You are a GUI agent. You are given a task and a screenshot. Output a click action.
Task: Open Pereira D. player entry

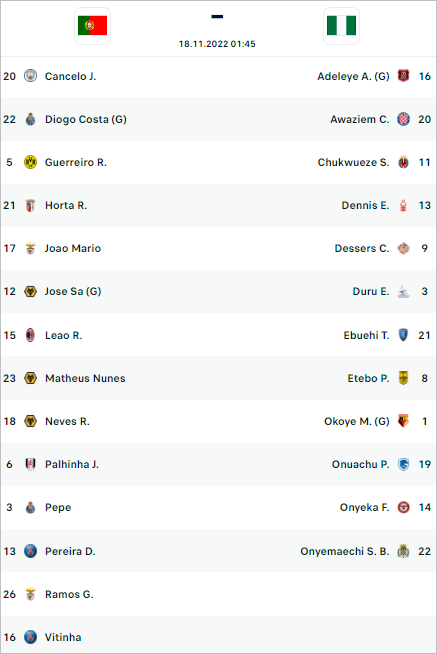[70, 551]
